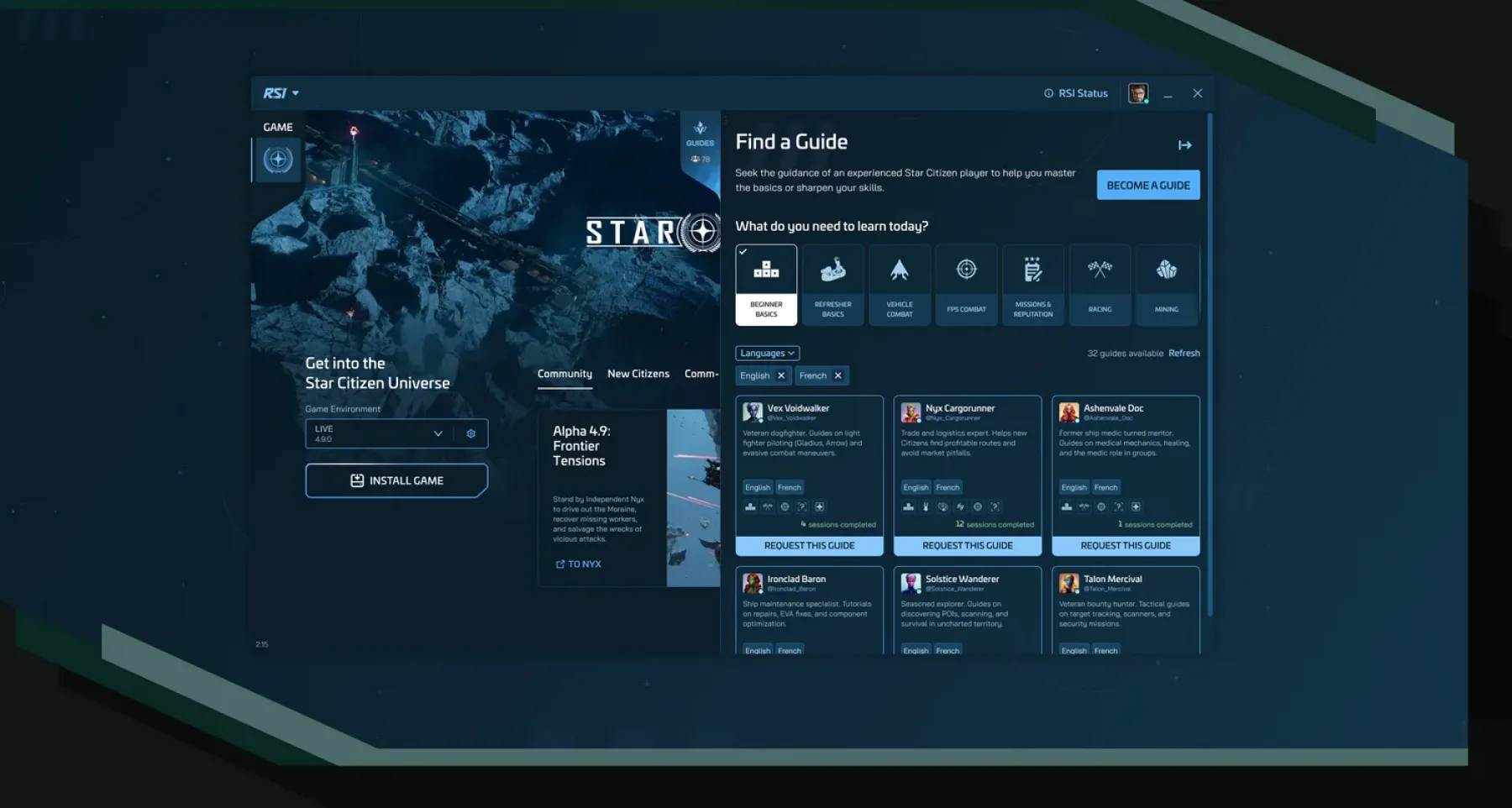Click Talon Mercival's avatar

pyautogui.click(x=1068, y=583)
